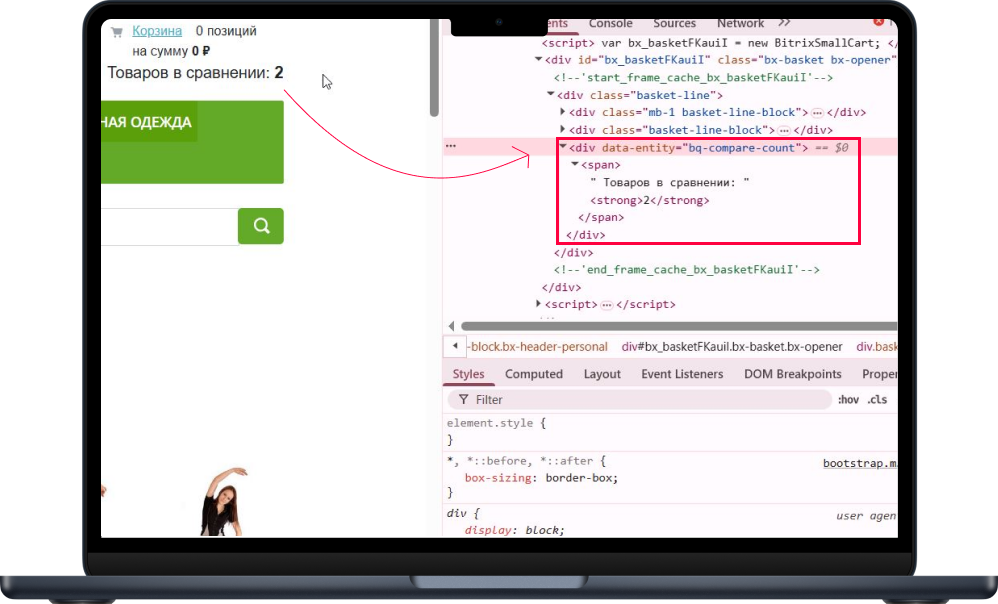Open bootstrap stylesheet source link
Viewport: 998px width, 604px height.
click(x=859, y=463)
